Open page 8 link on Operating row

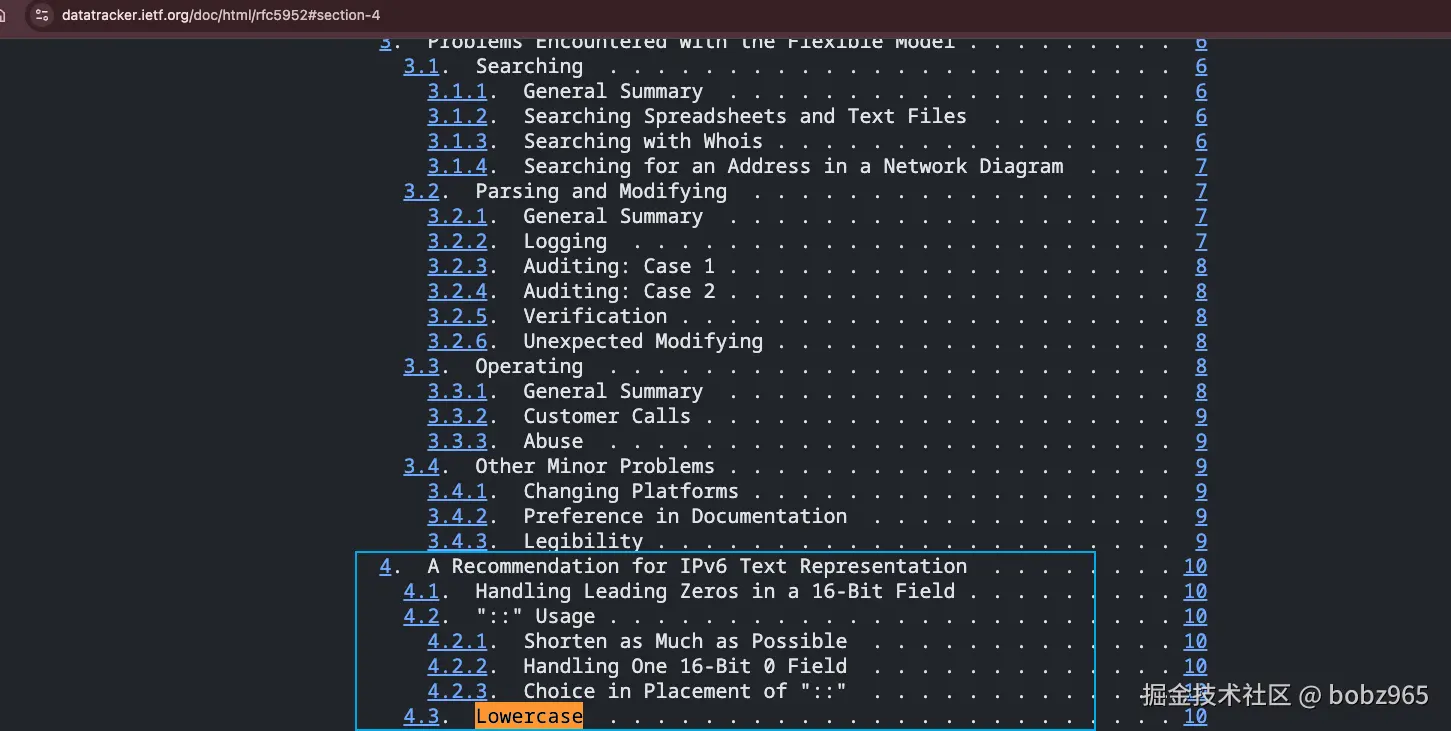[x=1201, y=367]
